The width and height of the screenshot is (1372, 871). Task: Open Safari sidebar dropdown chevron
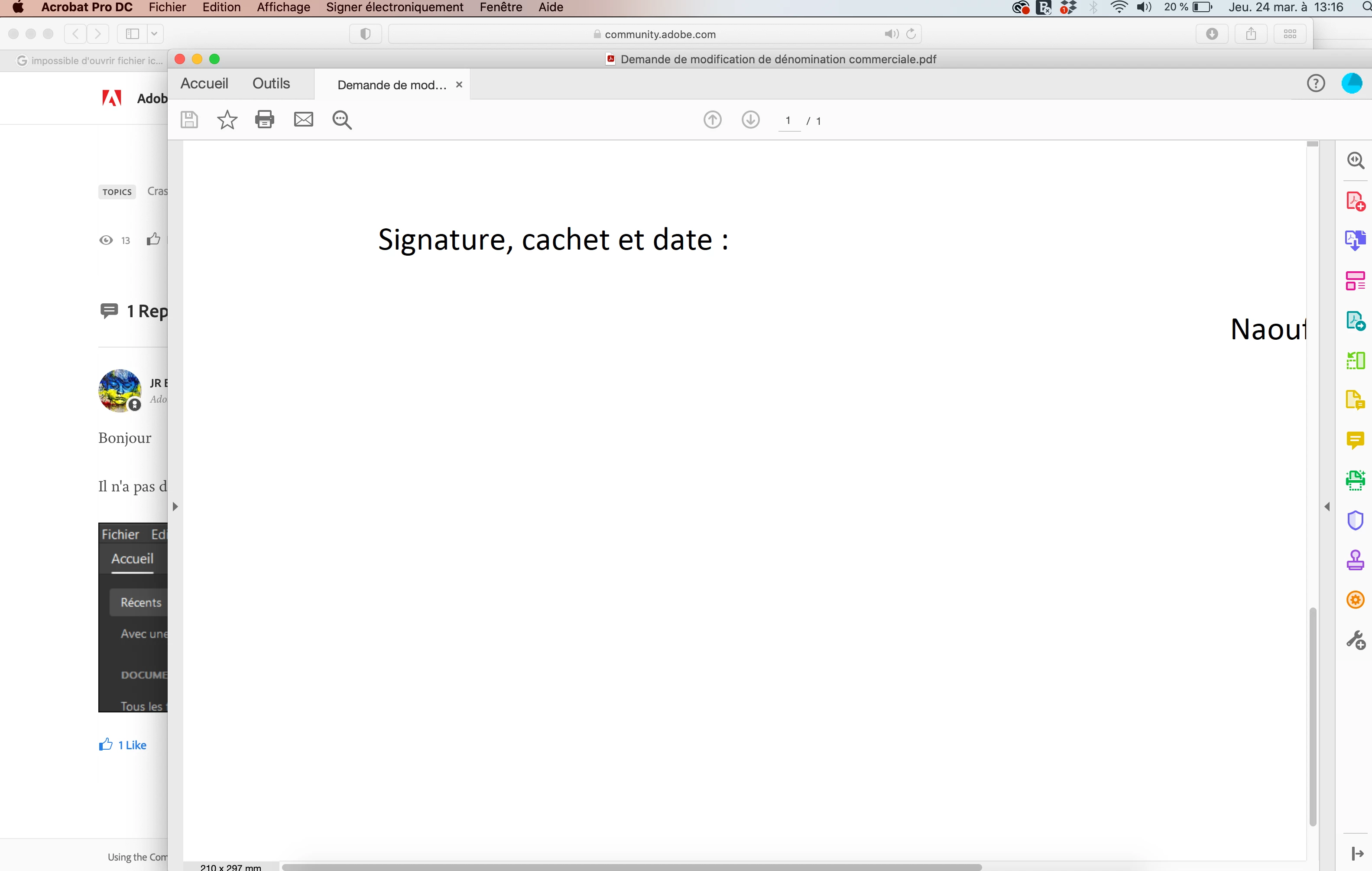coord(154,34)
